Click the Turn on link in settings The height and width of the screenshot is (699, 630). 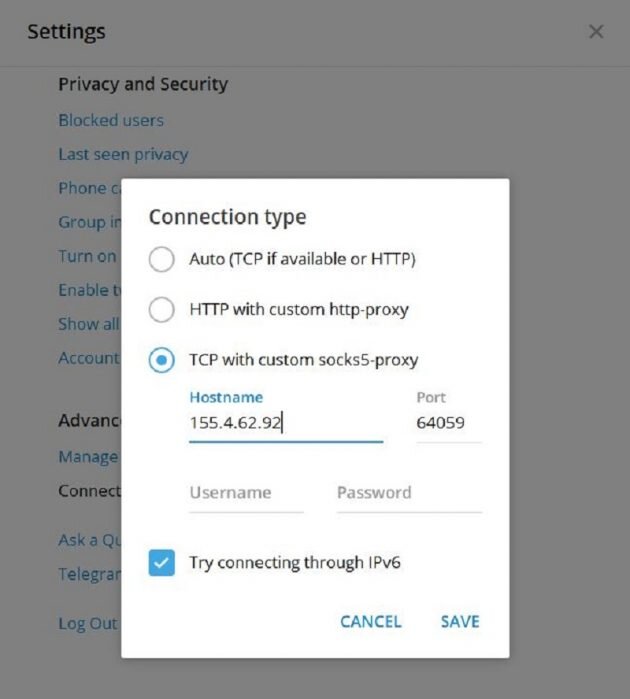[x=88, y=256]
